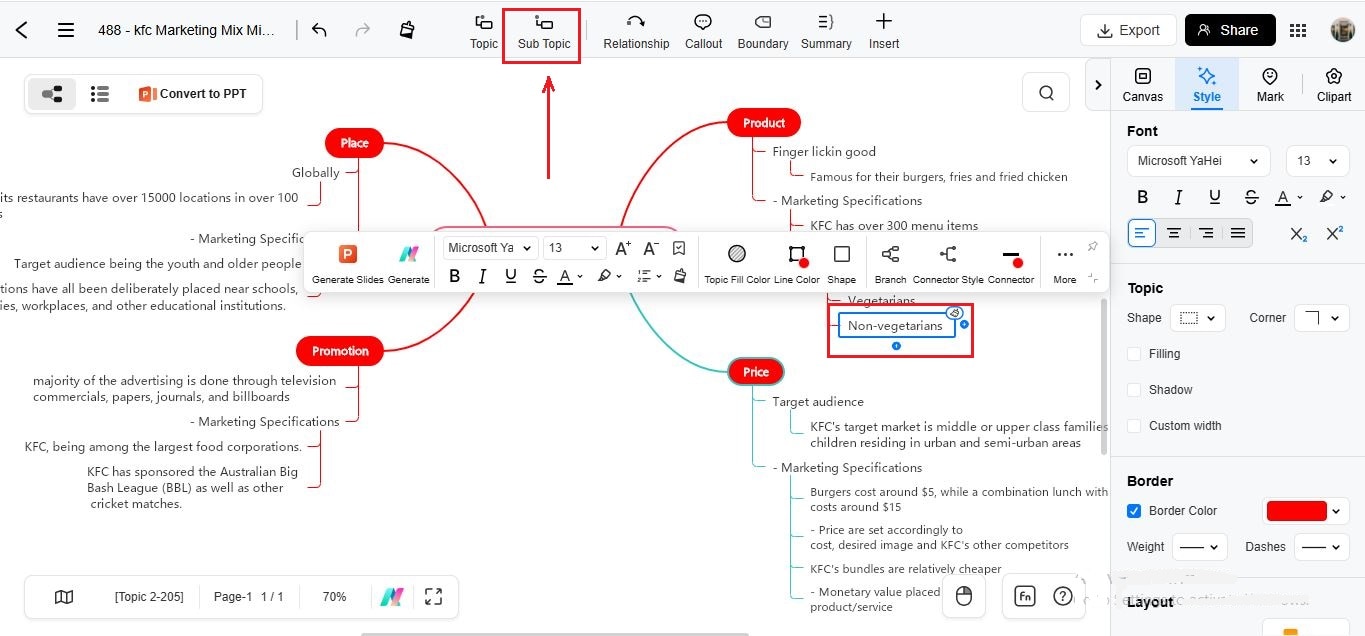Increase font size in floating toolbar
Image resolution: width=1365 pixels, height=636 pixels.
click(622, 248)
